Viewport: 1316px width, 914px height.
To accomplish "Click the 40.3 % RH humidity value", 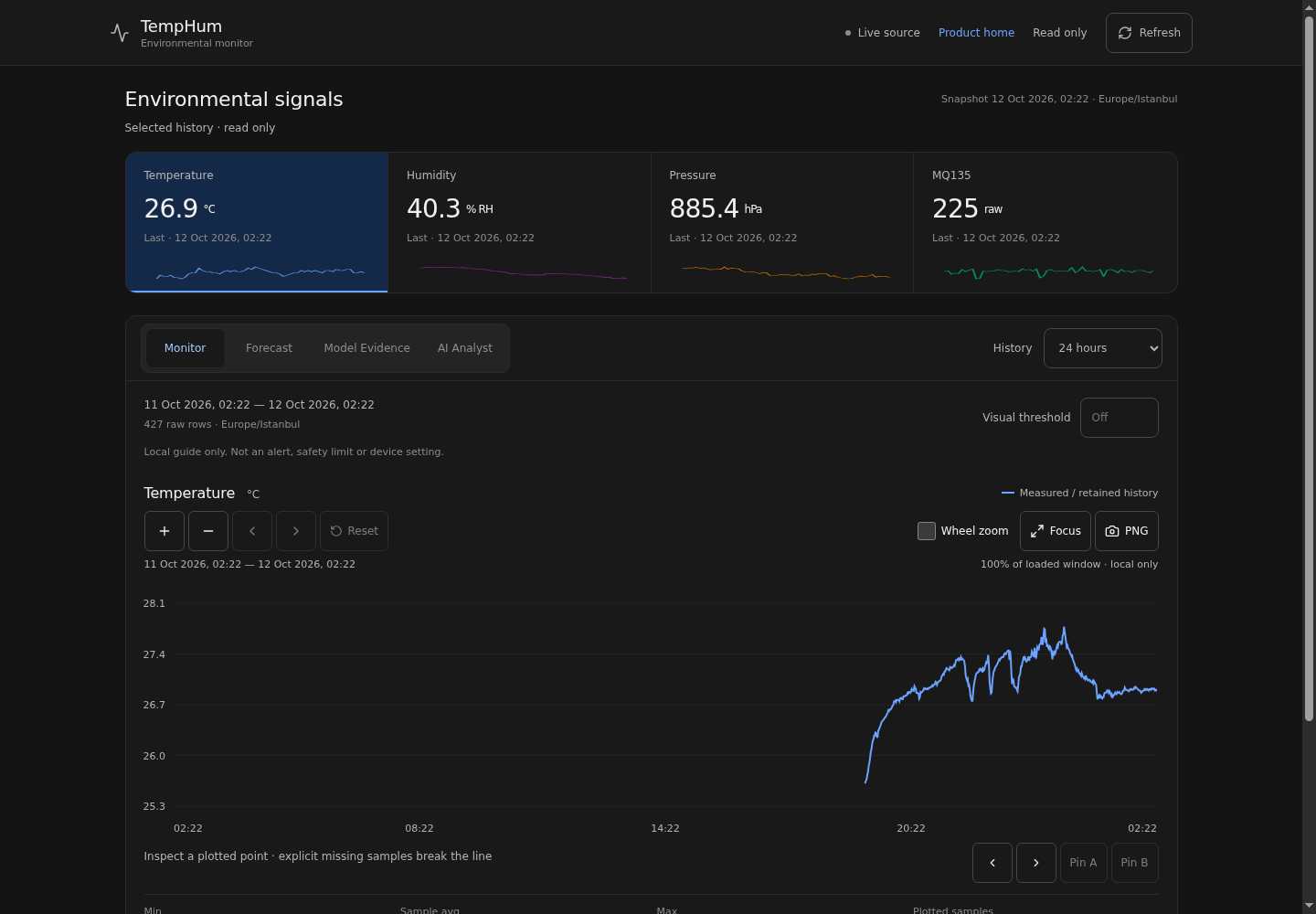I will 450,208.
